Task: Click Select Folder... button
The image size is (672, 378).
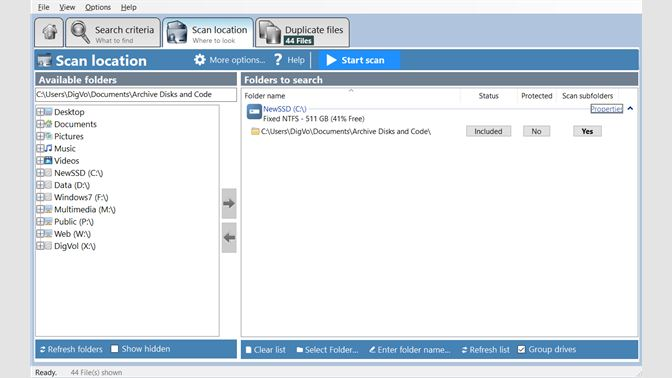Action: (x=327, y=350)
